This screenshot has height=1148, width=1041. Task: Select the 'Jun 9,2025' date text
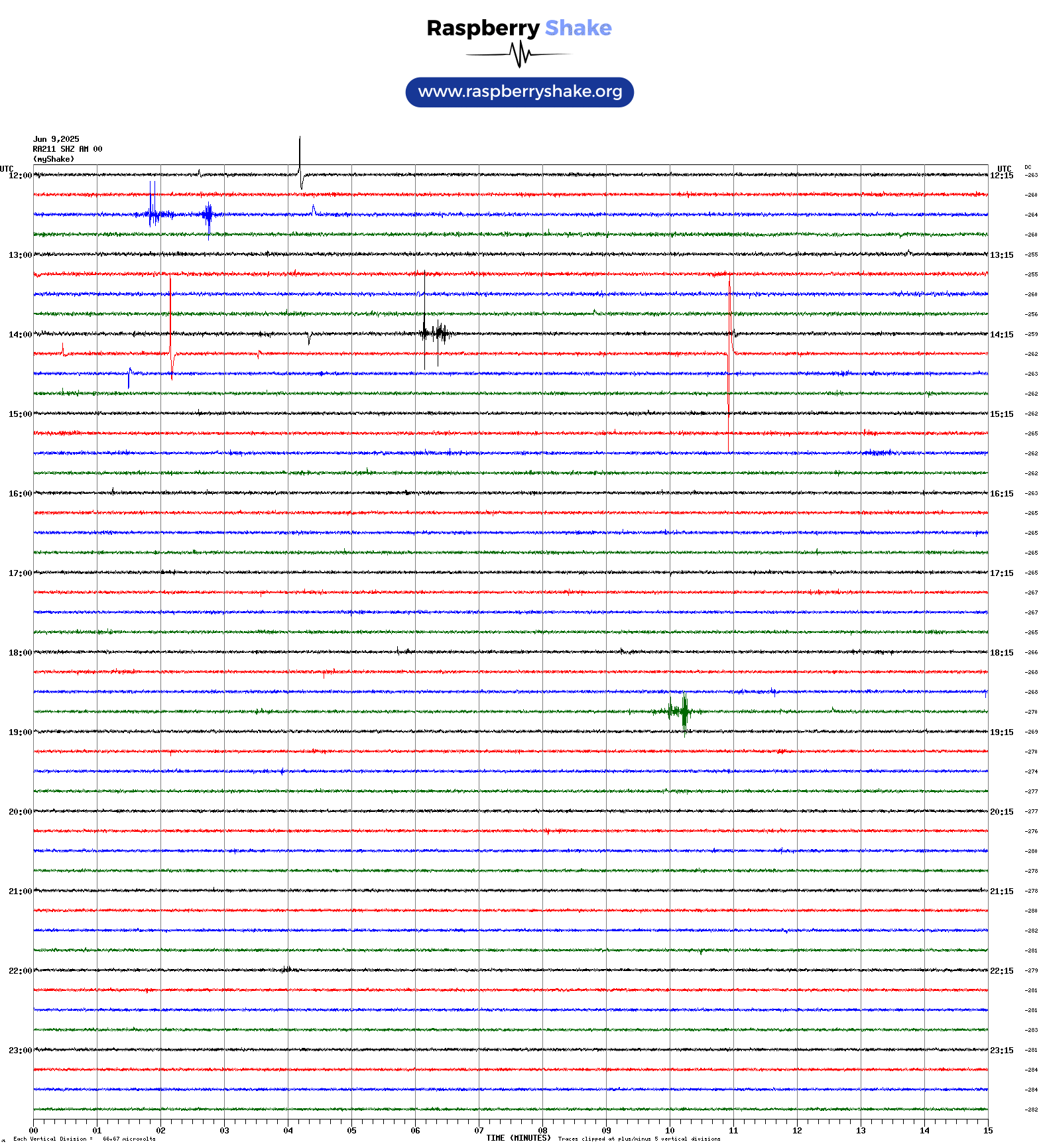pos(56,139)
